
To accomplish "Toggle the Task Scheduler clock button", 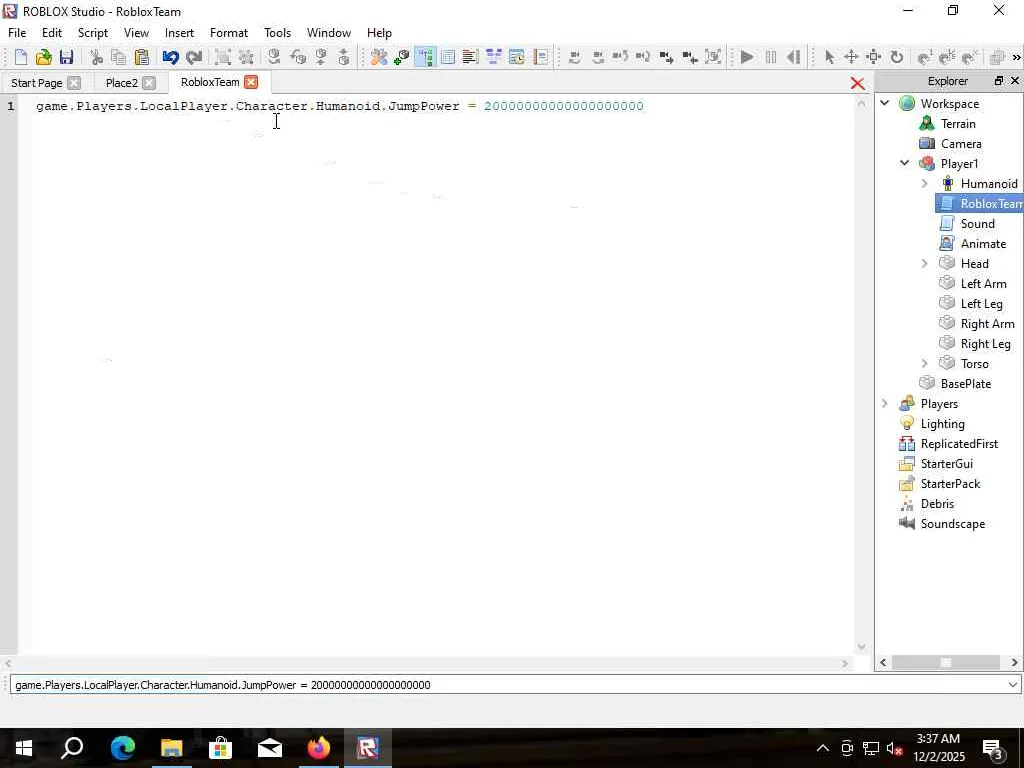I will [517, 57].
